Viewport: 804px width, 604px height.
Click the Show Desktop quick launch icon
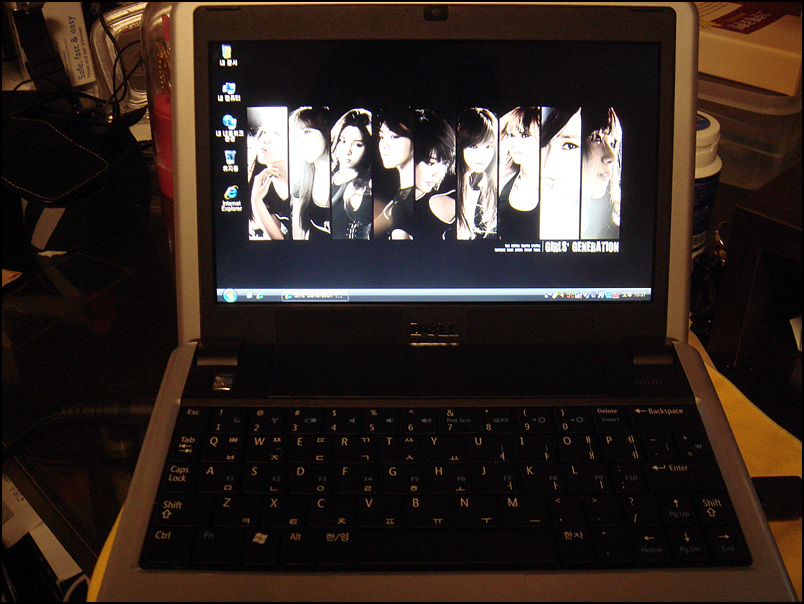249,295
